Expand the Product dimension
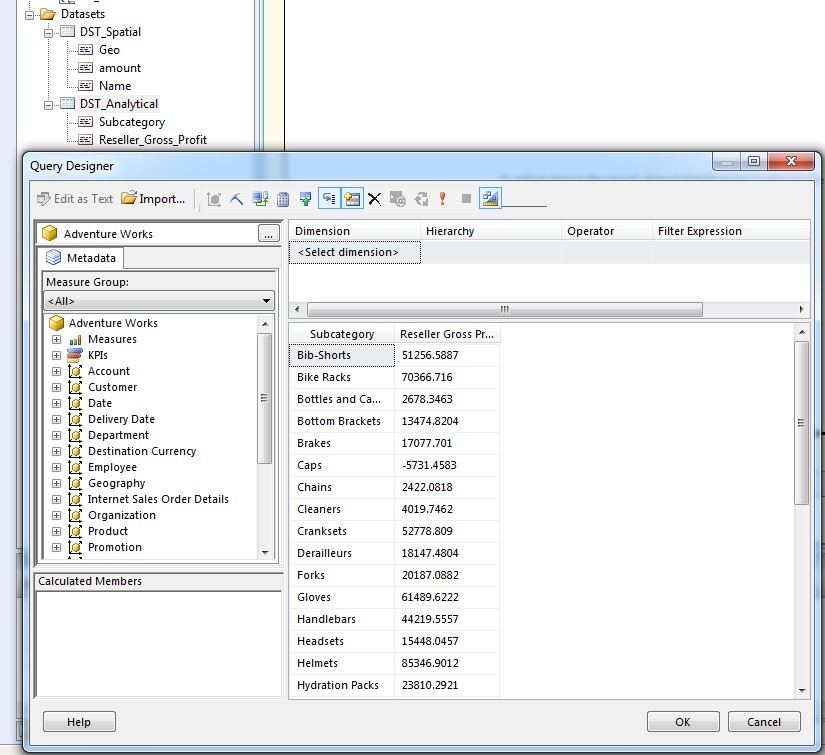The height and width of the screenshot is (755, 825). (56, 531)
